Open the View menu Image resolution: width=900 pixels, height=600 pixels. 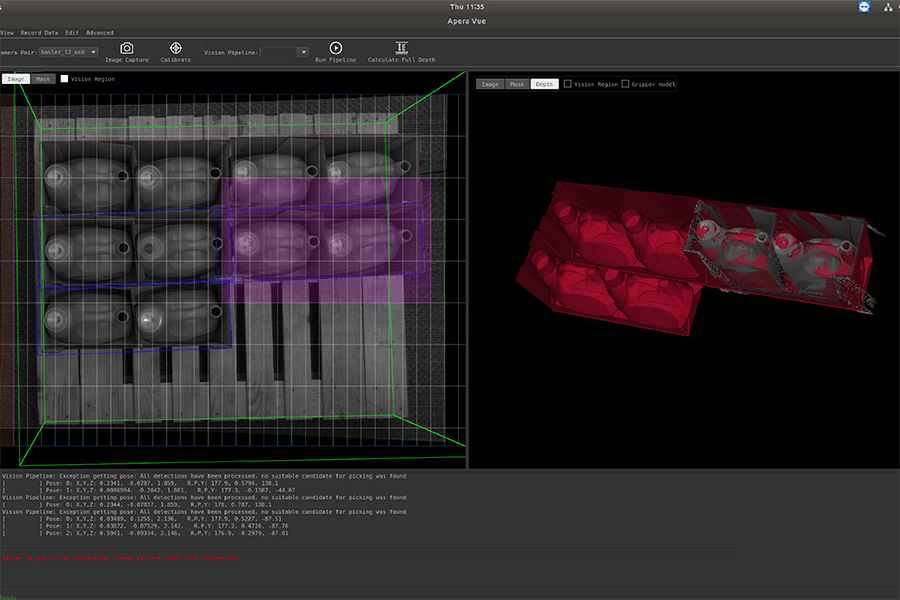(7, 33)
